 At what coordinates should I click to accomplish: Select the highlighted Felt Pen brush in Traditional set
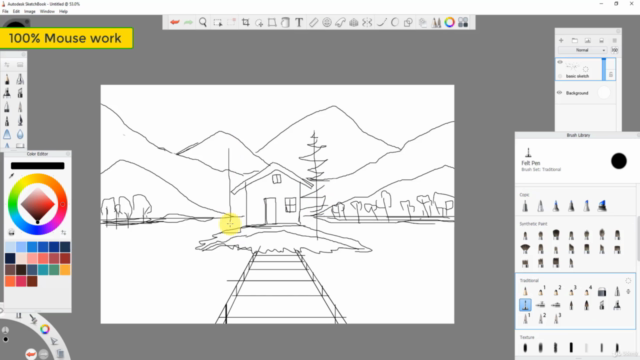click(525, 304)
